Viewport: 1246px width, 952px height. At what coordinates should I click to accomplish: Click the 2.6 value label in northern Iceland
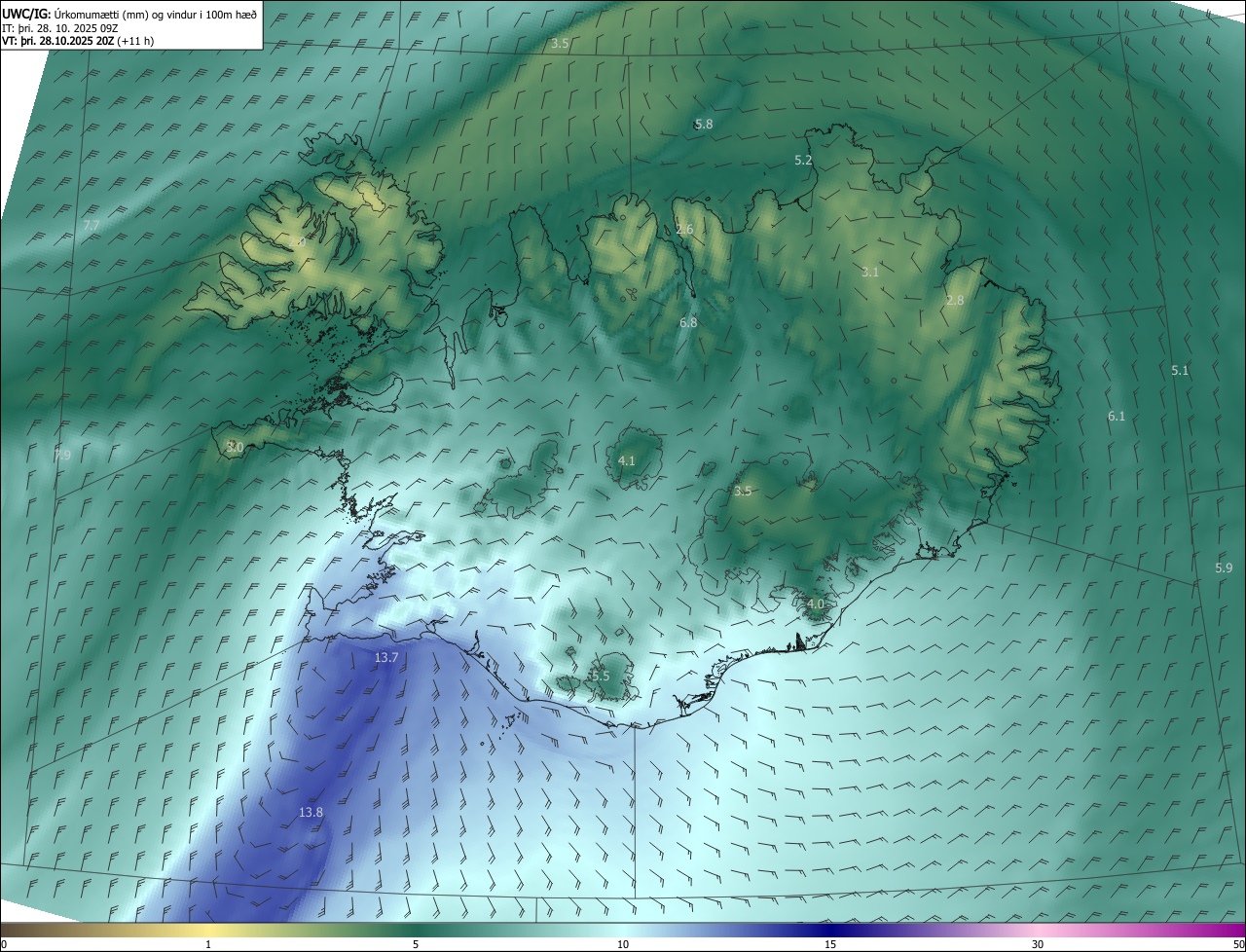point(684,230)
